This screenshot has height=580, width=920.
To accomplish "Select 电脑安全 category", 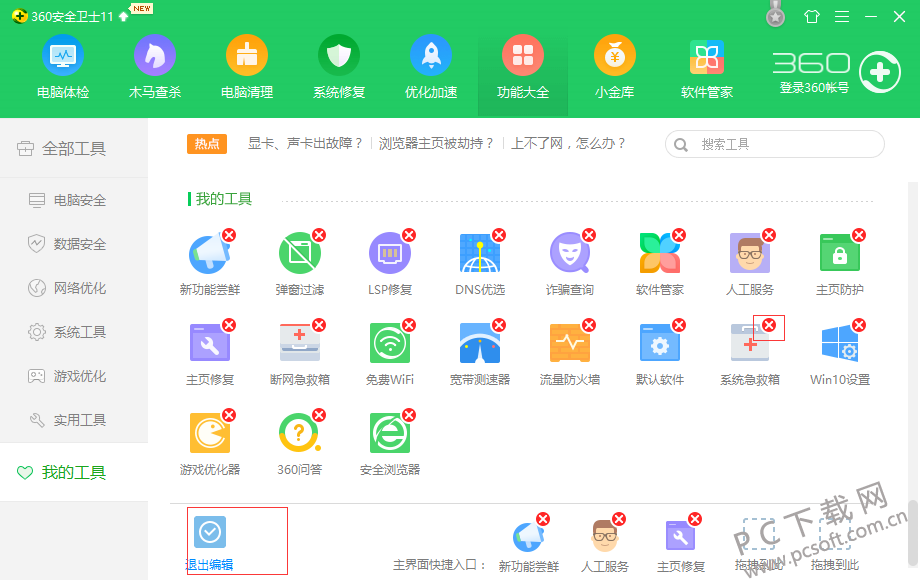I will 74,201.
